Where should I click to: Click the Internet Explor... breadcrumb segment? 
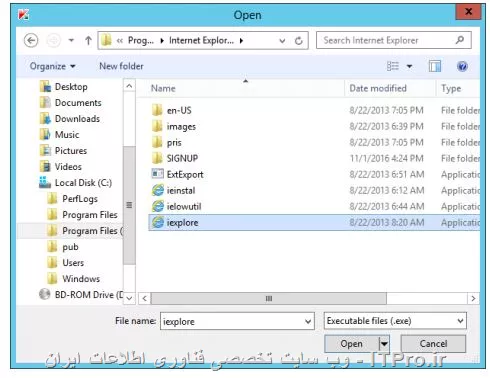(x=201, y=41)
